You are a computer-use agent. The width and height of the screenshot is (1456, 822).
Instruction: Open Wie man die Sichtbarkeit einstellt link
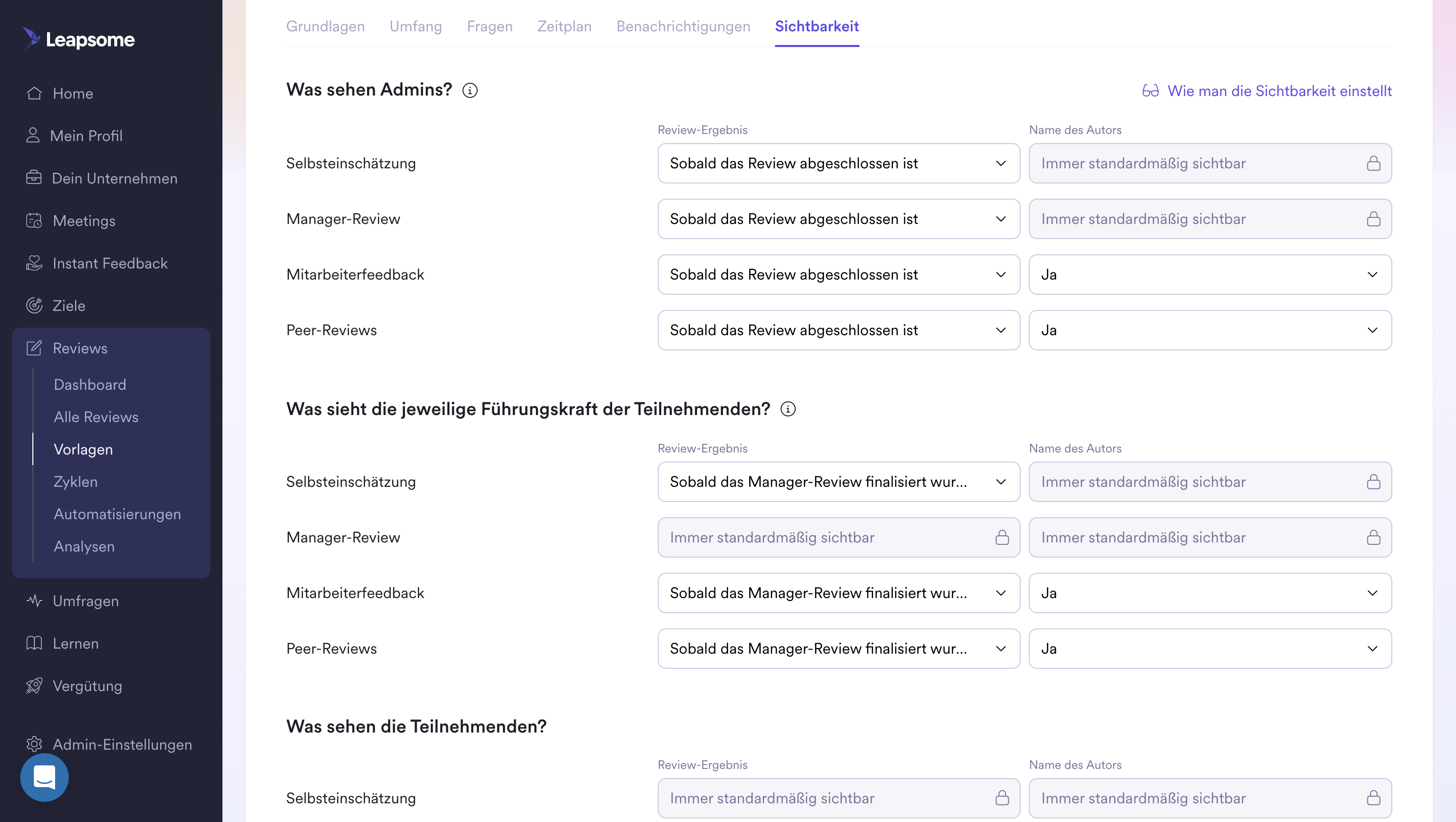tap(1279, 90)
